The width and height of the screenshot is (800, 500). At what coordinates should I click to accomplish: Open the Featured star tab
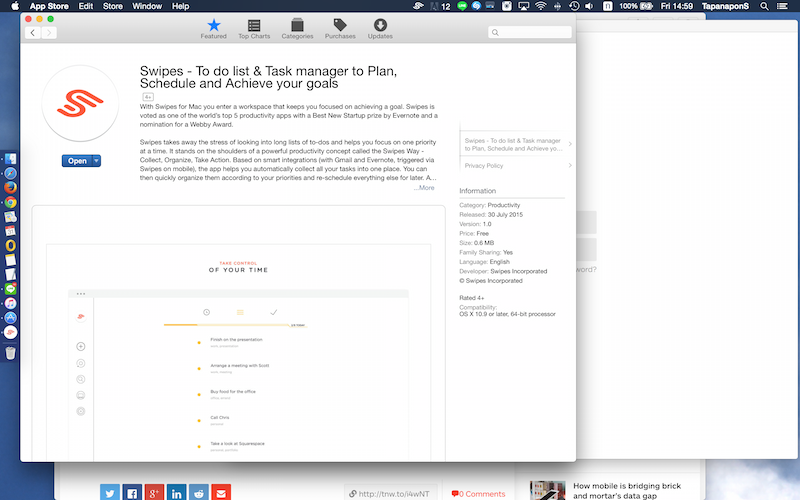coord(213,29)
